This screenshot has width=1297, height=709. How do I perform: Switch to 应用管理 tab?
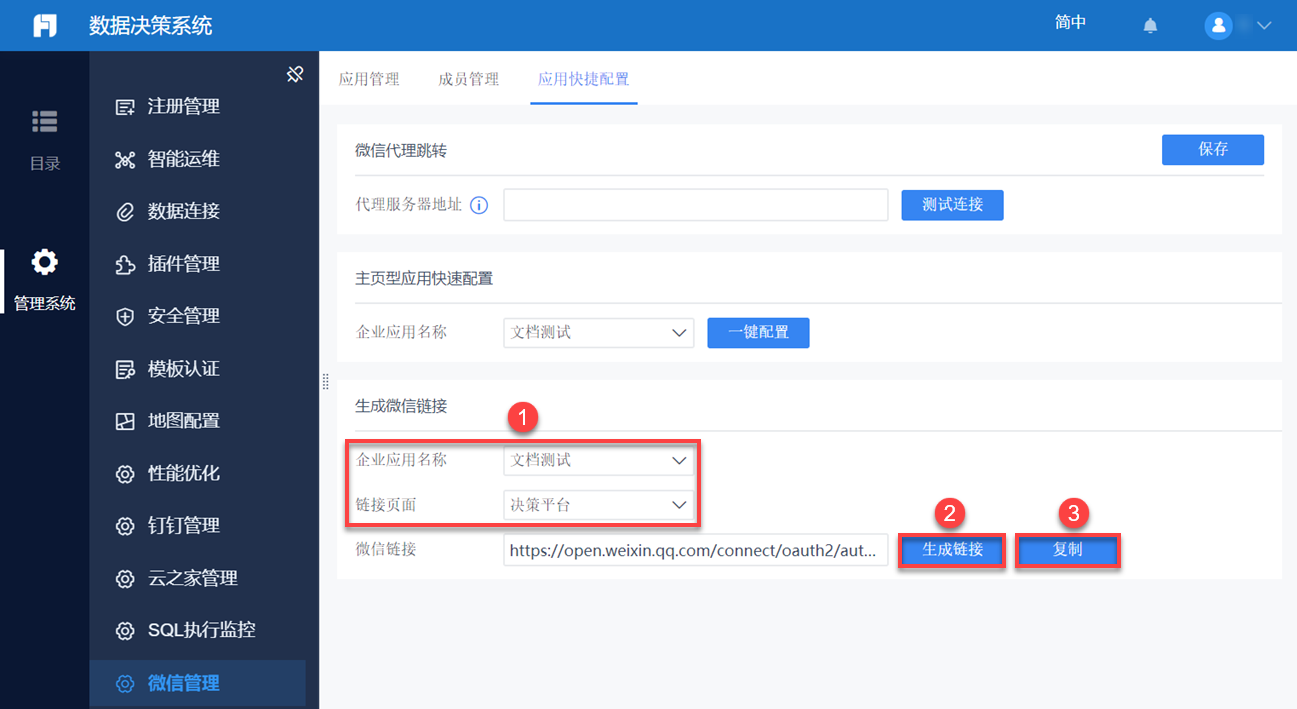pos(369,79)
